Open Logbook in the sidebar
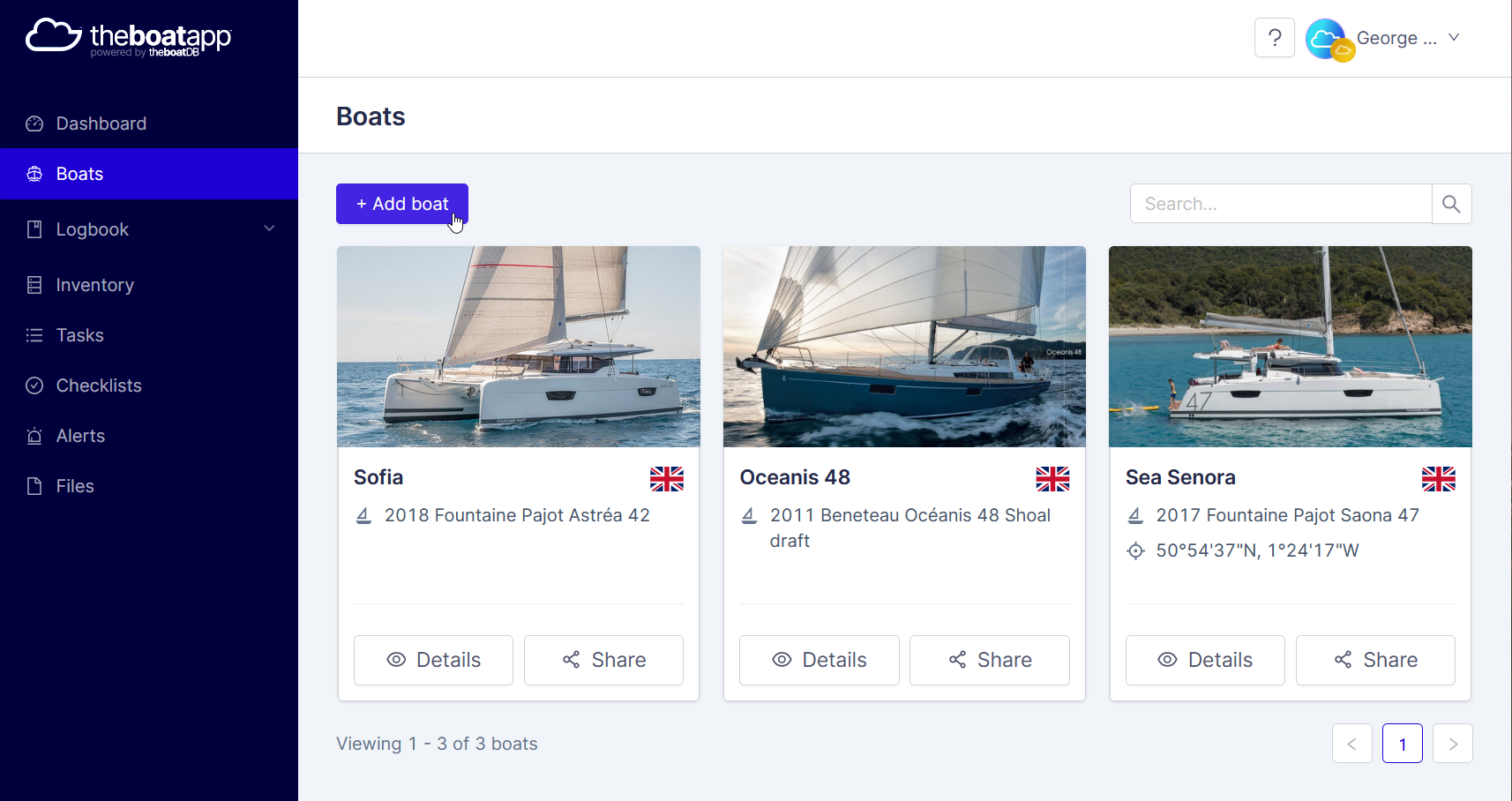Viewport: 1512px width, 801px height. coord(149,229)
